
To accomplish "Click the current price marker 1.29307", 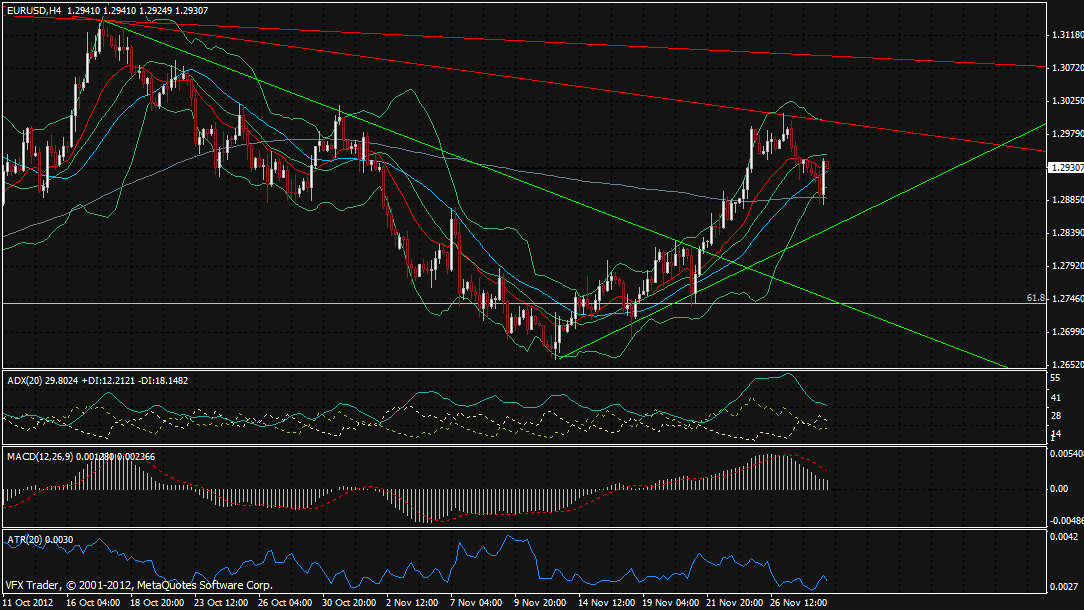I will click(x=1065, y=168).
